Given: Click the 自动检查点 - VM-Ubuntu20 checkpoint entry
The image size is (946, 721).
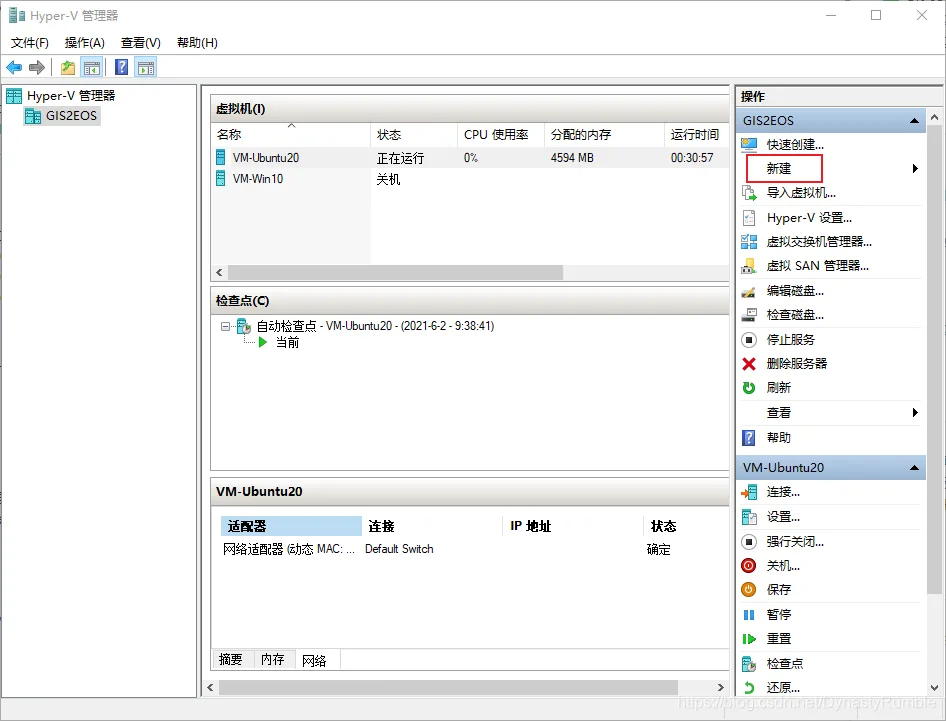Looking at the screenshot, I should click(375, 326).
